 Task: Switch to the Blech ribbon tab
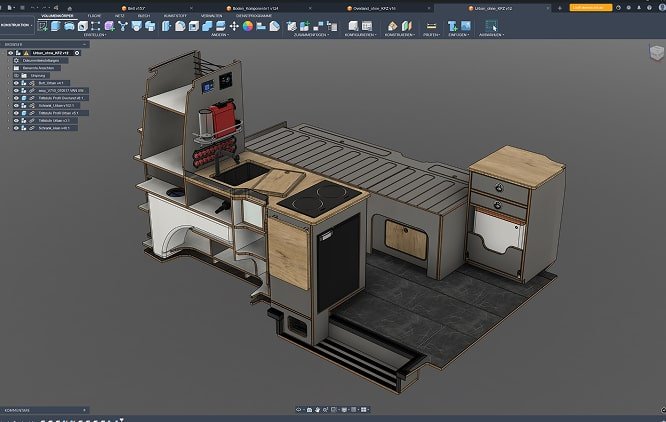[x=144, y=17]
